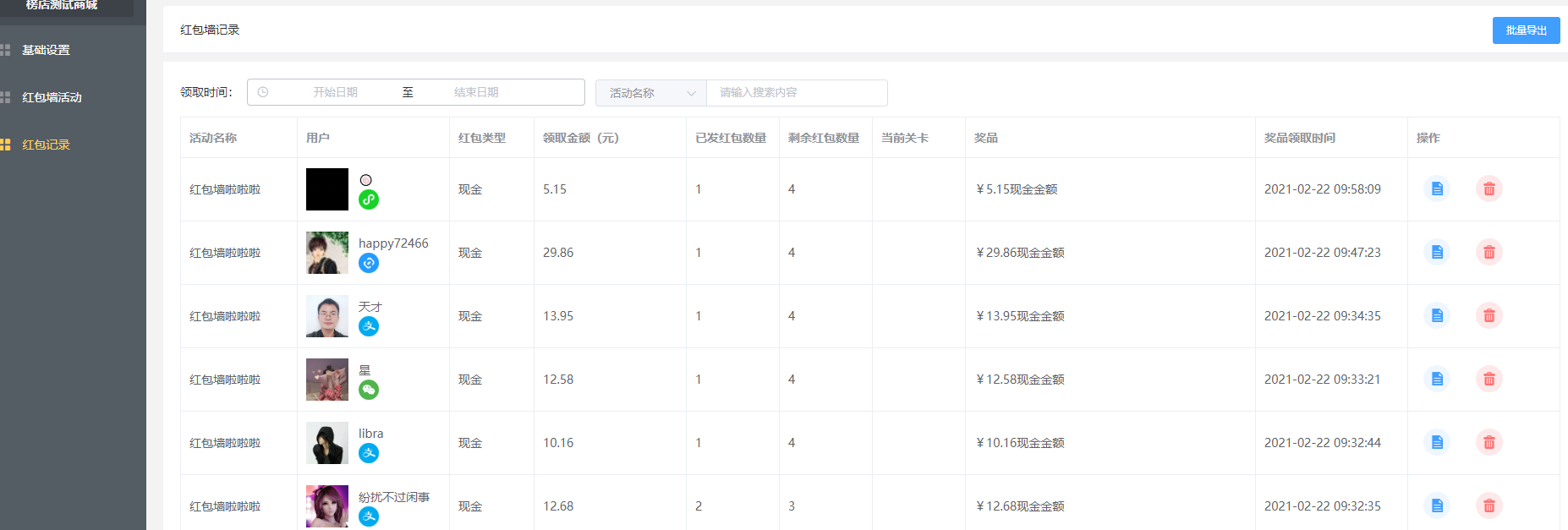Click the view details icon for 5.15 record
This screenshot has width=1568, height=530.
[x=1436, y=189]
